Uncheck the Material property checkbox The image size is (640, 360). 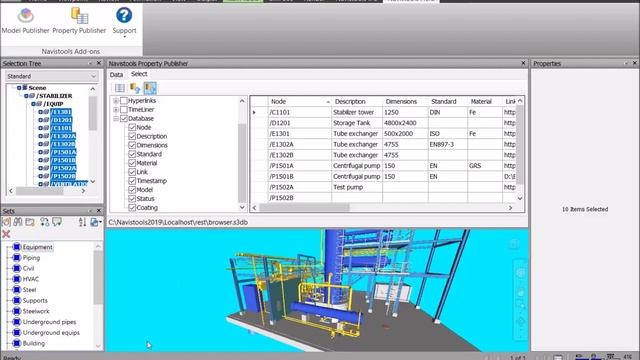coord(132,163)
